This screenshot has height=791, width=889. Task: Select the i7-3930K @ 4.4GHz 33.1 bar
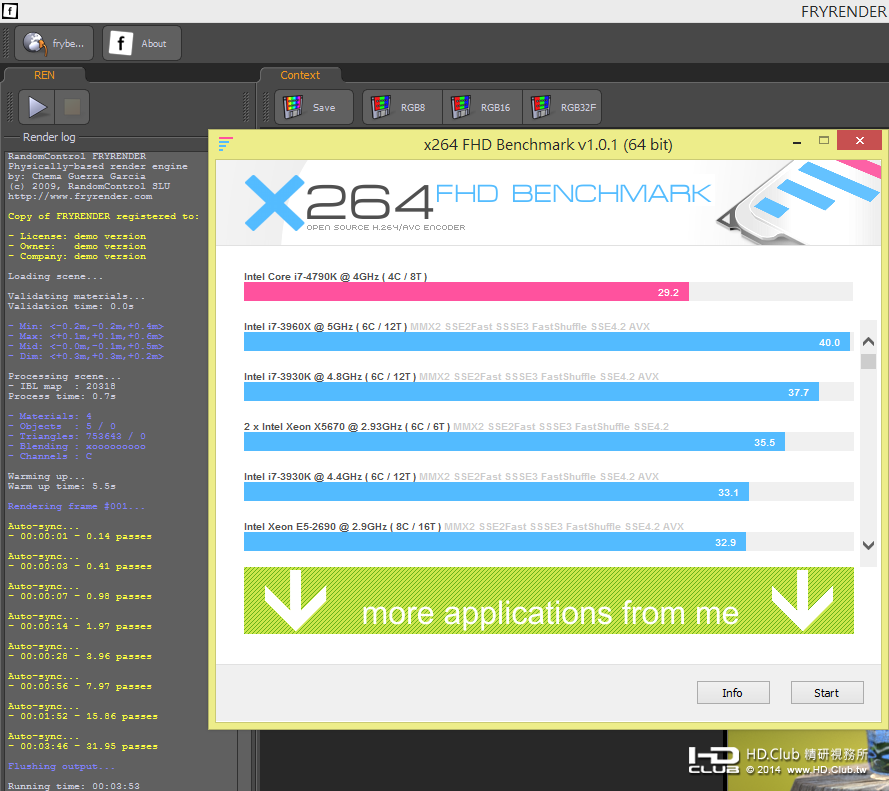[x=496, y=492]
